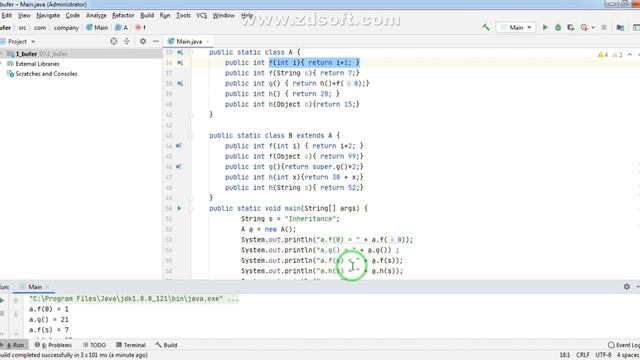Click down stack trace arrow in Run panel

16,314
